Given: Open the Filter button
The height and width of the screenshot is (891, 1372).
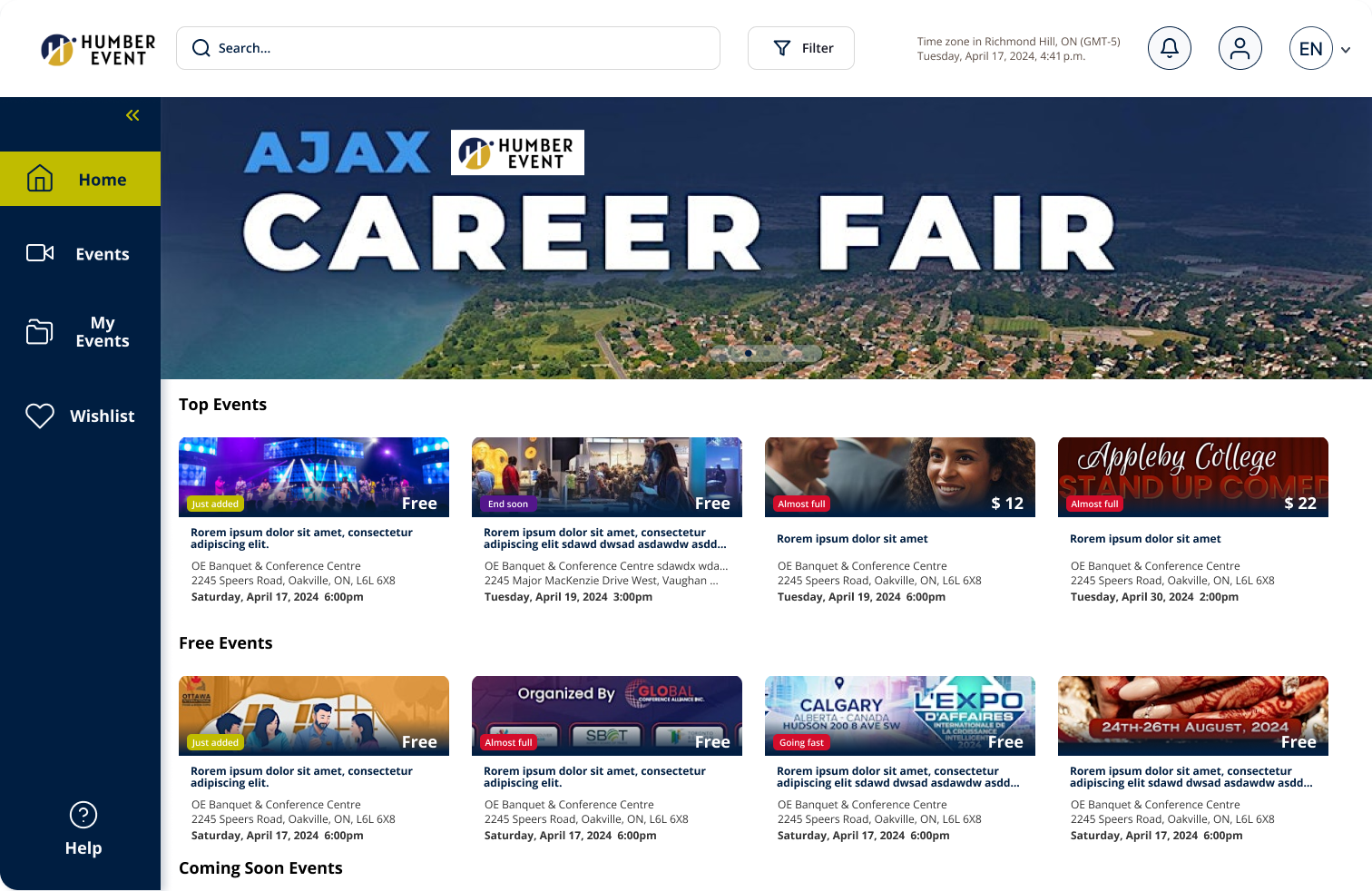Looking at the screenshot, I should [801, 48].
